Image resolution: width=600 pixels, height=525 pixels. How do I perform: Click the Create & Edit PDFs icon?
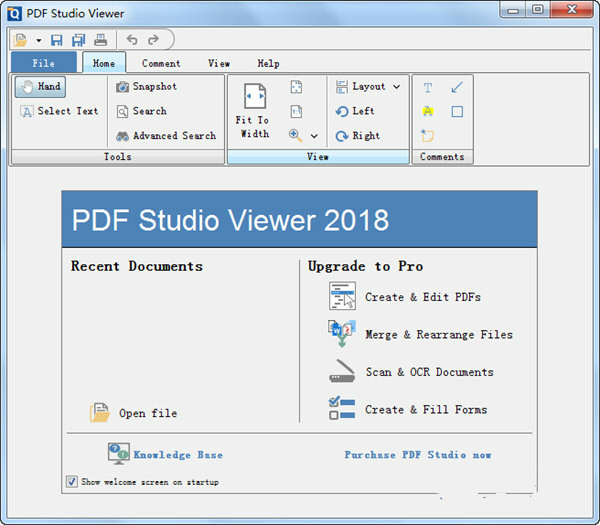pyautogui.click(x=342, y=296)
